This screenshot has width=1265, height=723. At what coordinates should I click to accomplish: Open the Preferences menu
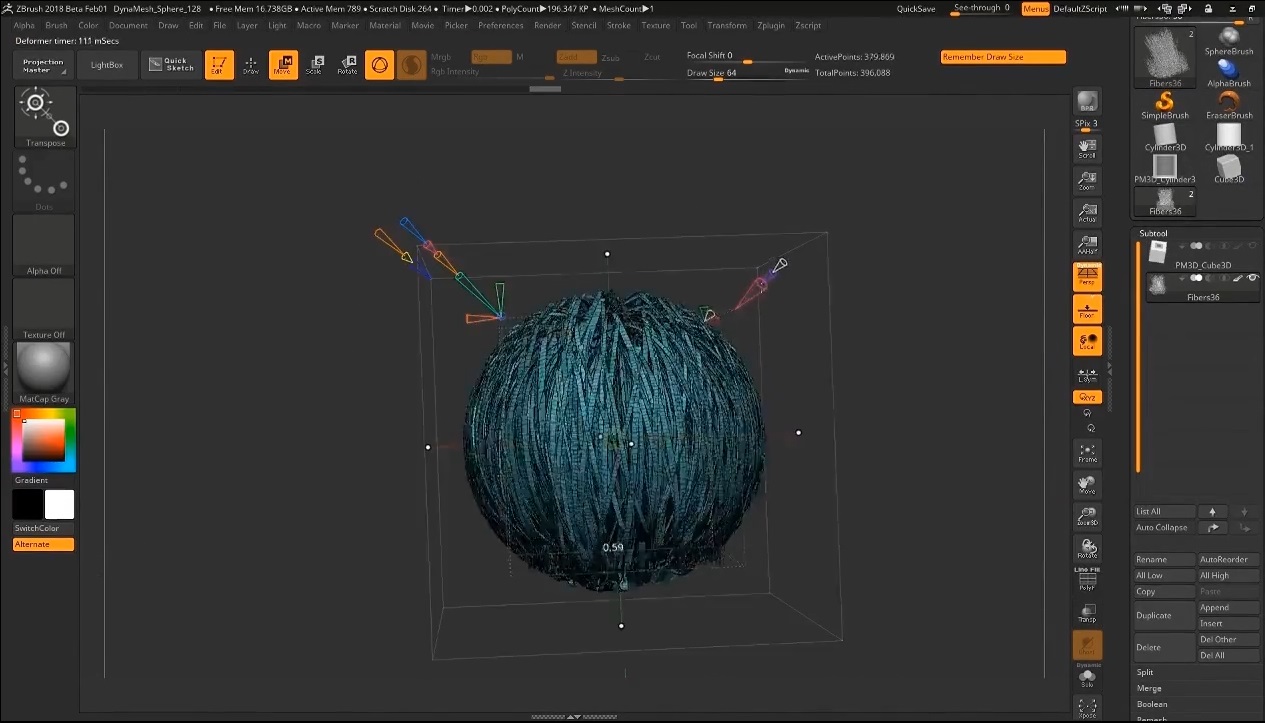coord(501,25)
